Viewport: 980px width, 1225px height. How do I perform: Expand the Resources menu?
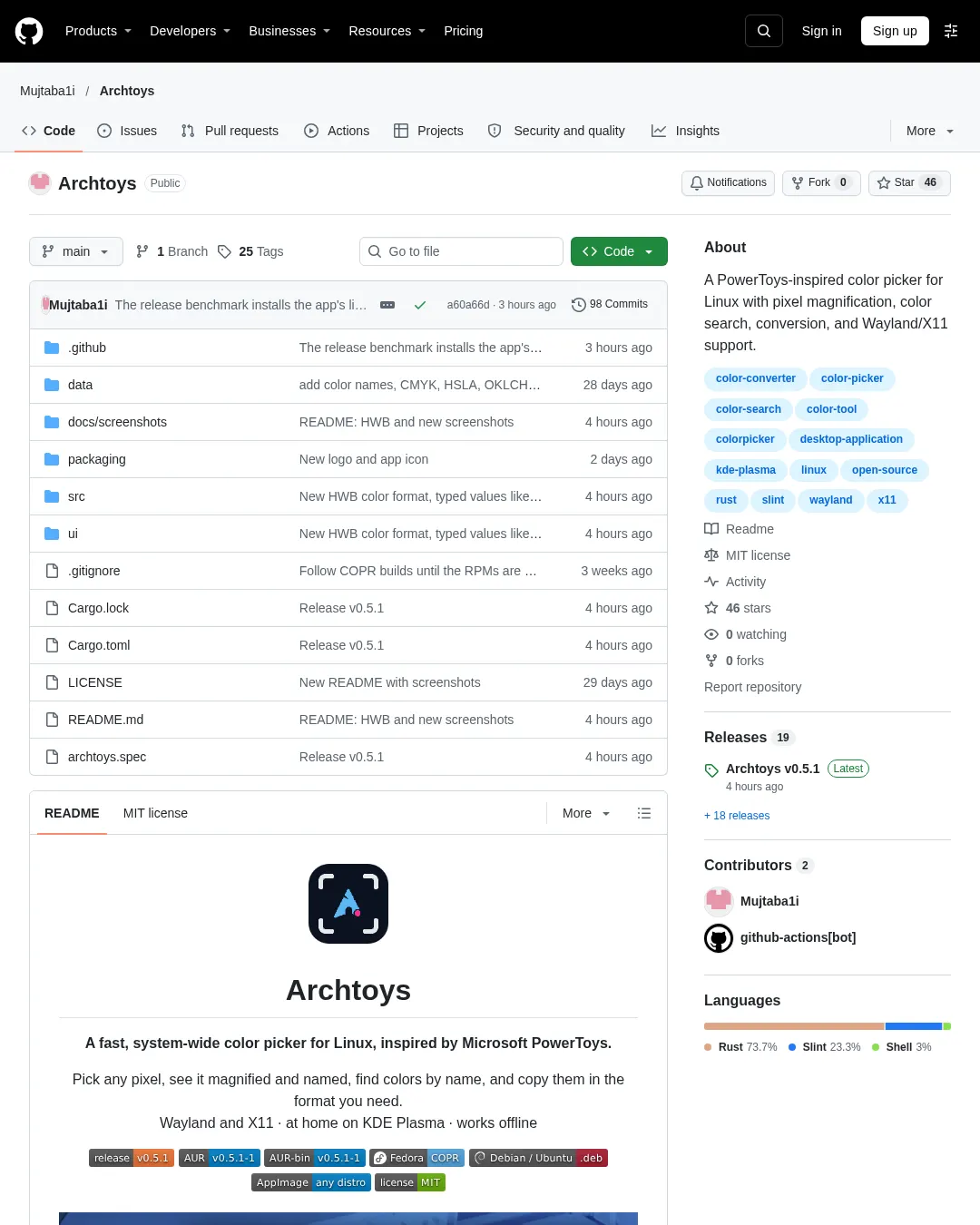(387, 31)
